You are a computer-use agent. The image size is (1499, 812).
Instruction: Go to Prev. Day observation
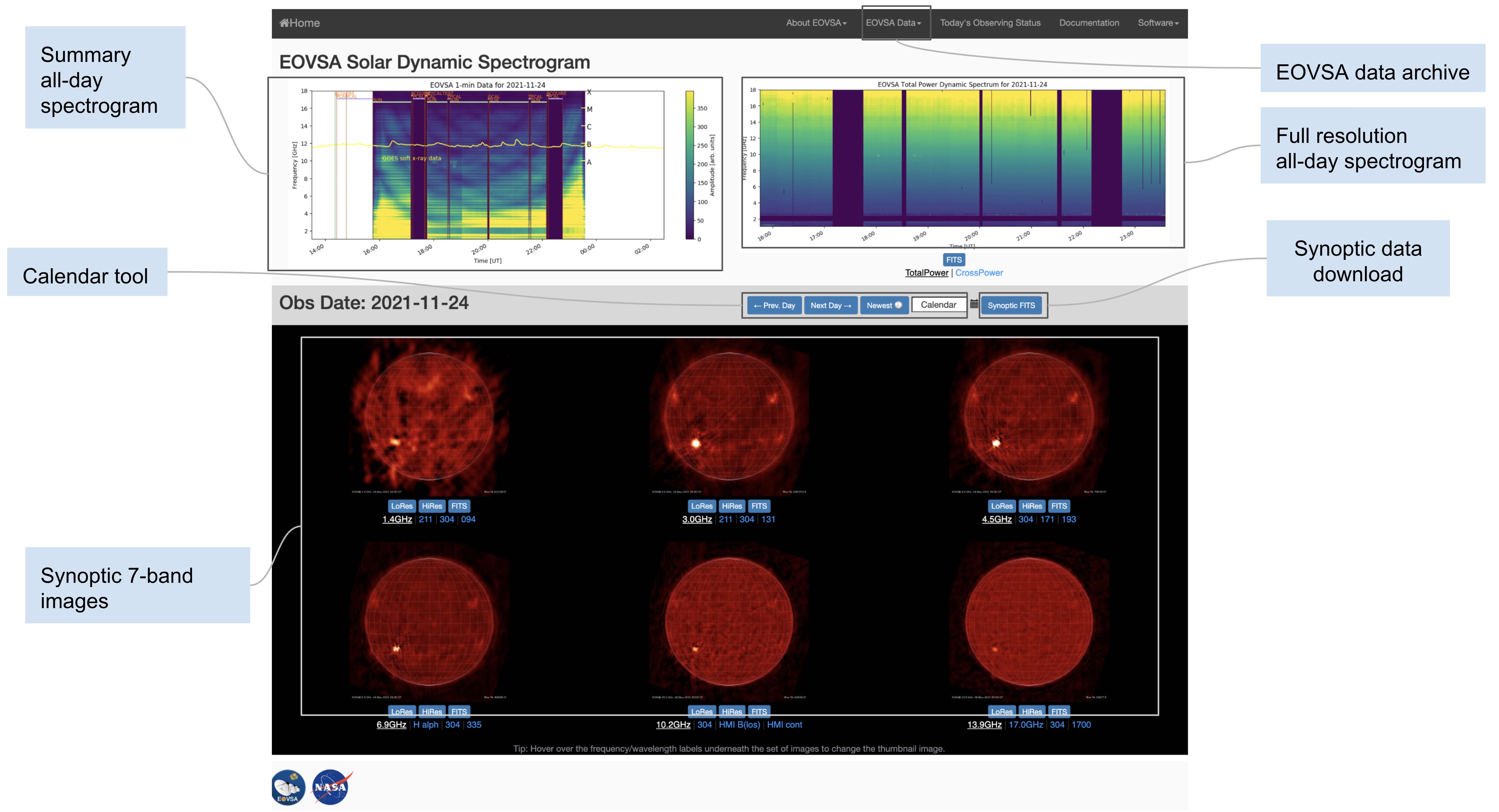click(x=774, y=305)
